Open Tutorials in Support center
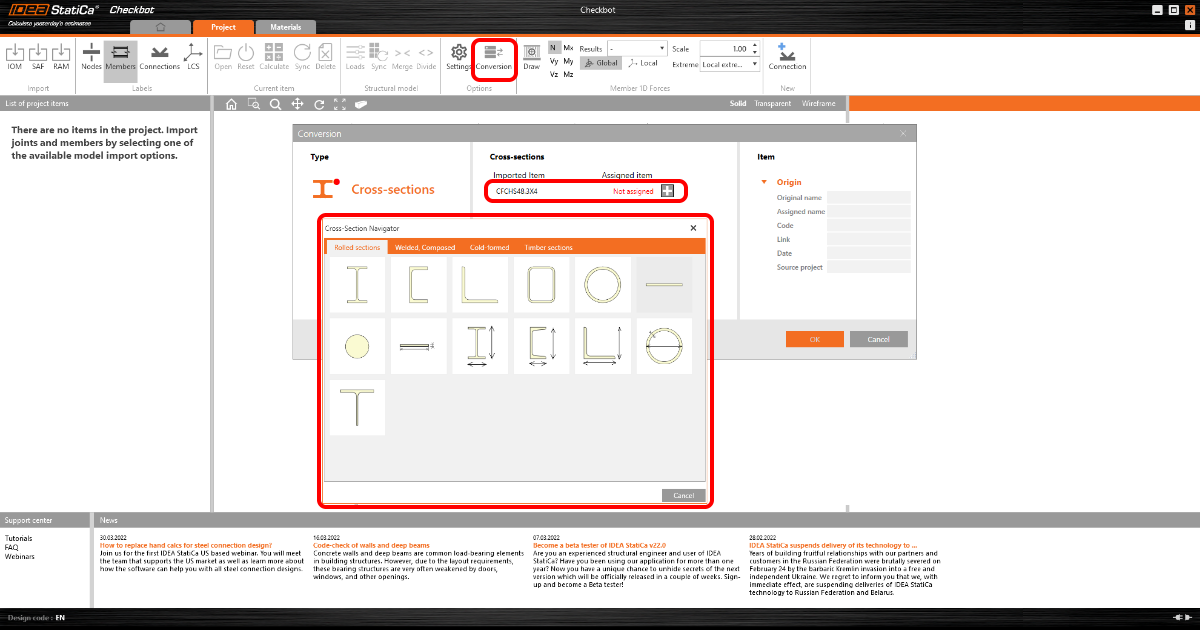Screen dimensions: 1200x630 point(18,539)
